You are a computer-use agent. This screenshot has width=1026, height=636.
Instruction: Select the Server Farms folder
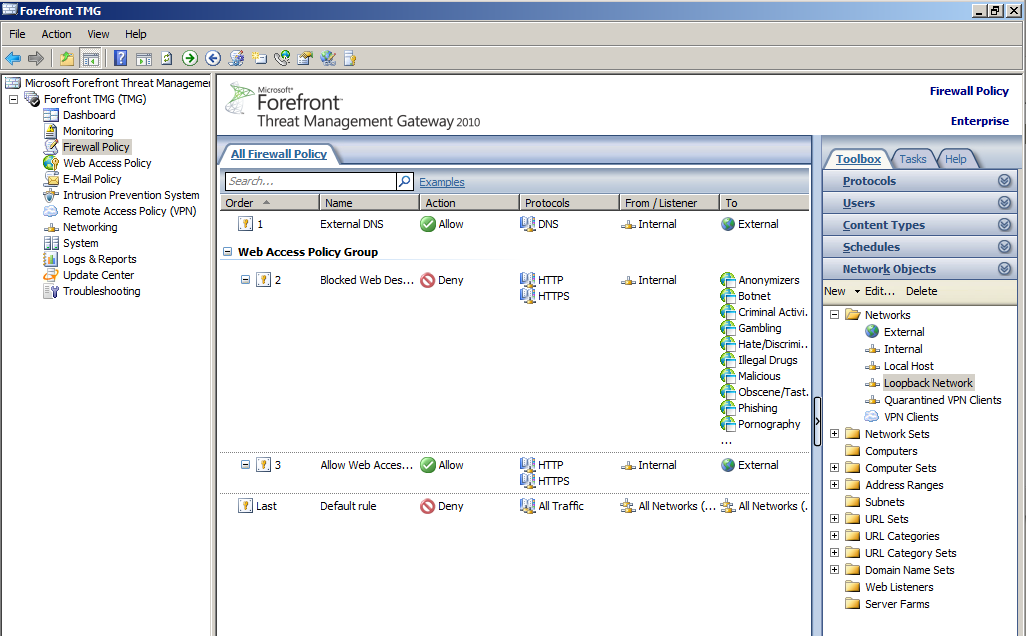pyautogui.click(x=897, y=605)
